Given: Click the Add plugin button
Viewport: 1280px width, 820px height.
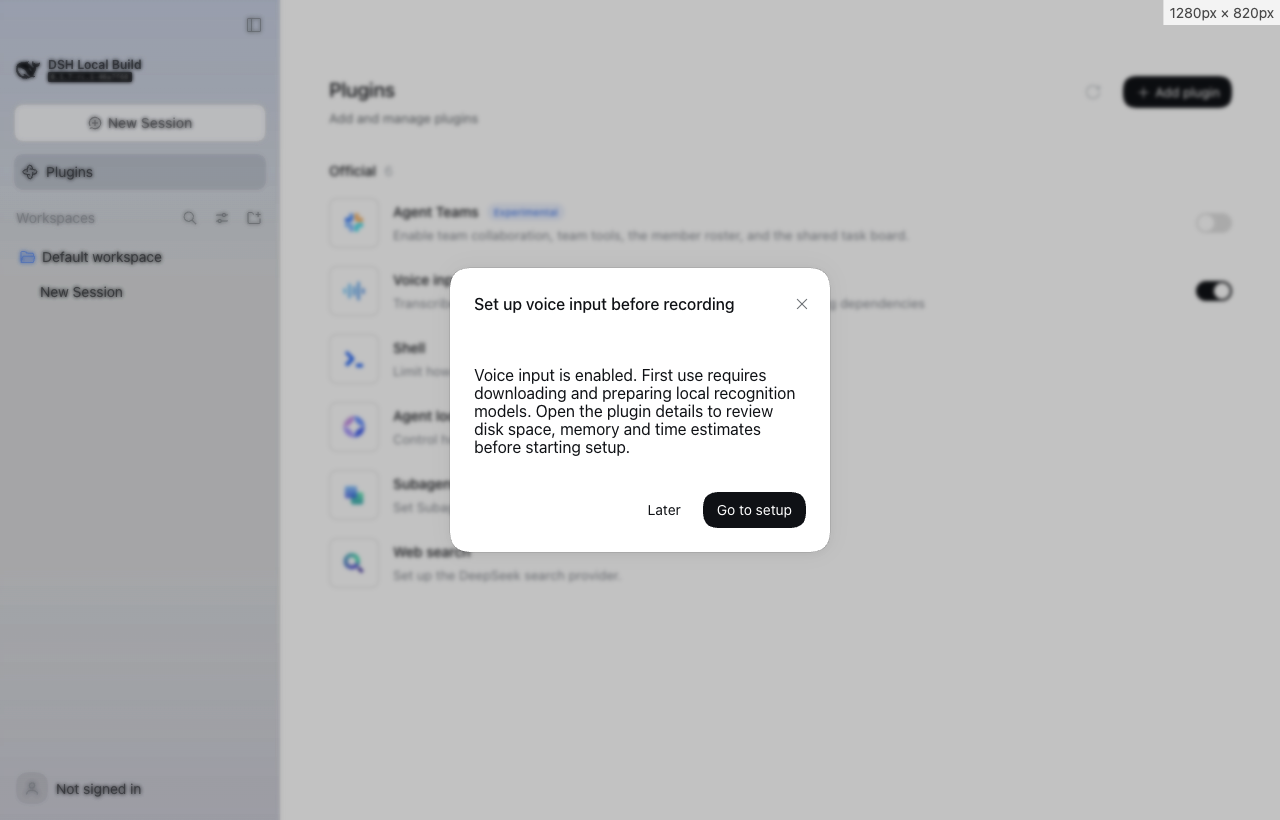Looking at the screenshot, I should coord(1177,92).
